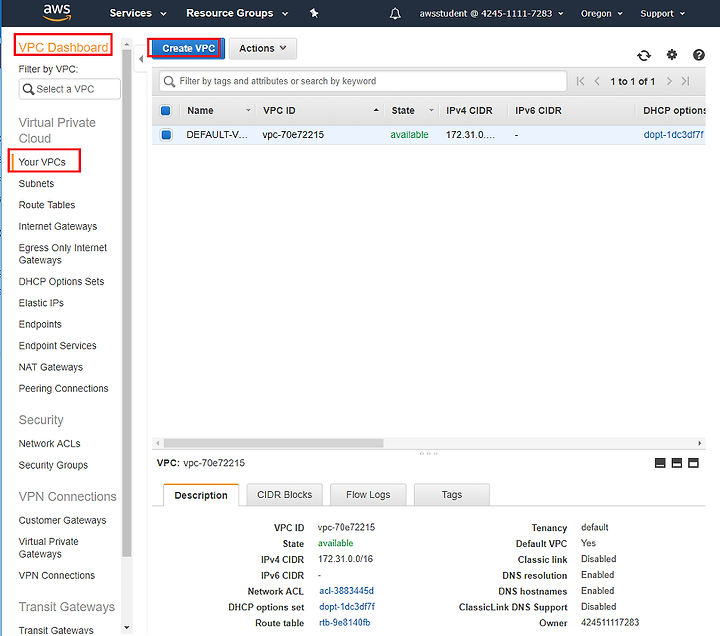
Task: Open the AWS logo home
Action: [x=57, y=13]
